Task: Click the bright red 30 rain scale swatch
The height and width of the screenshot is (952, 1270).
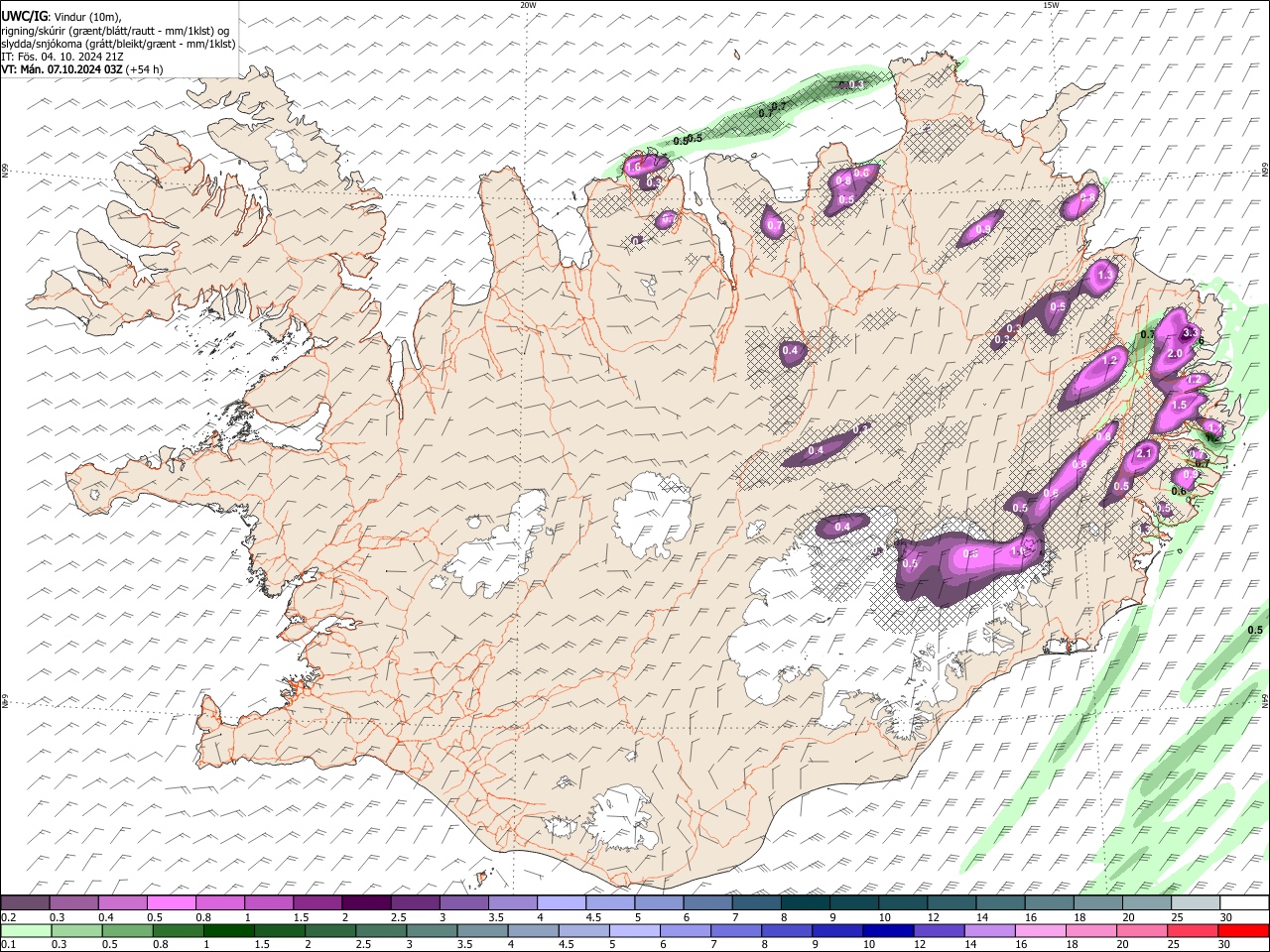Action: [x=1243, y=930]
